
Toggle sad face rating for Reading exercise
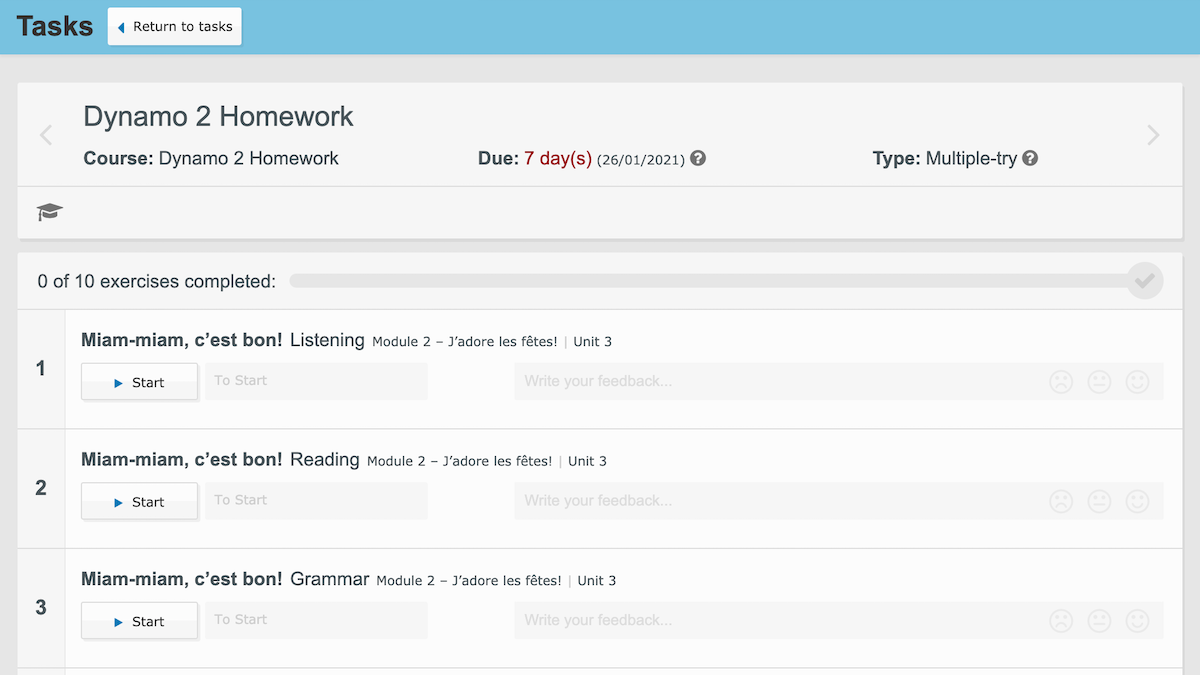click(x=1060, y=501)
